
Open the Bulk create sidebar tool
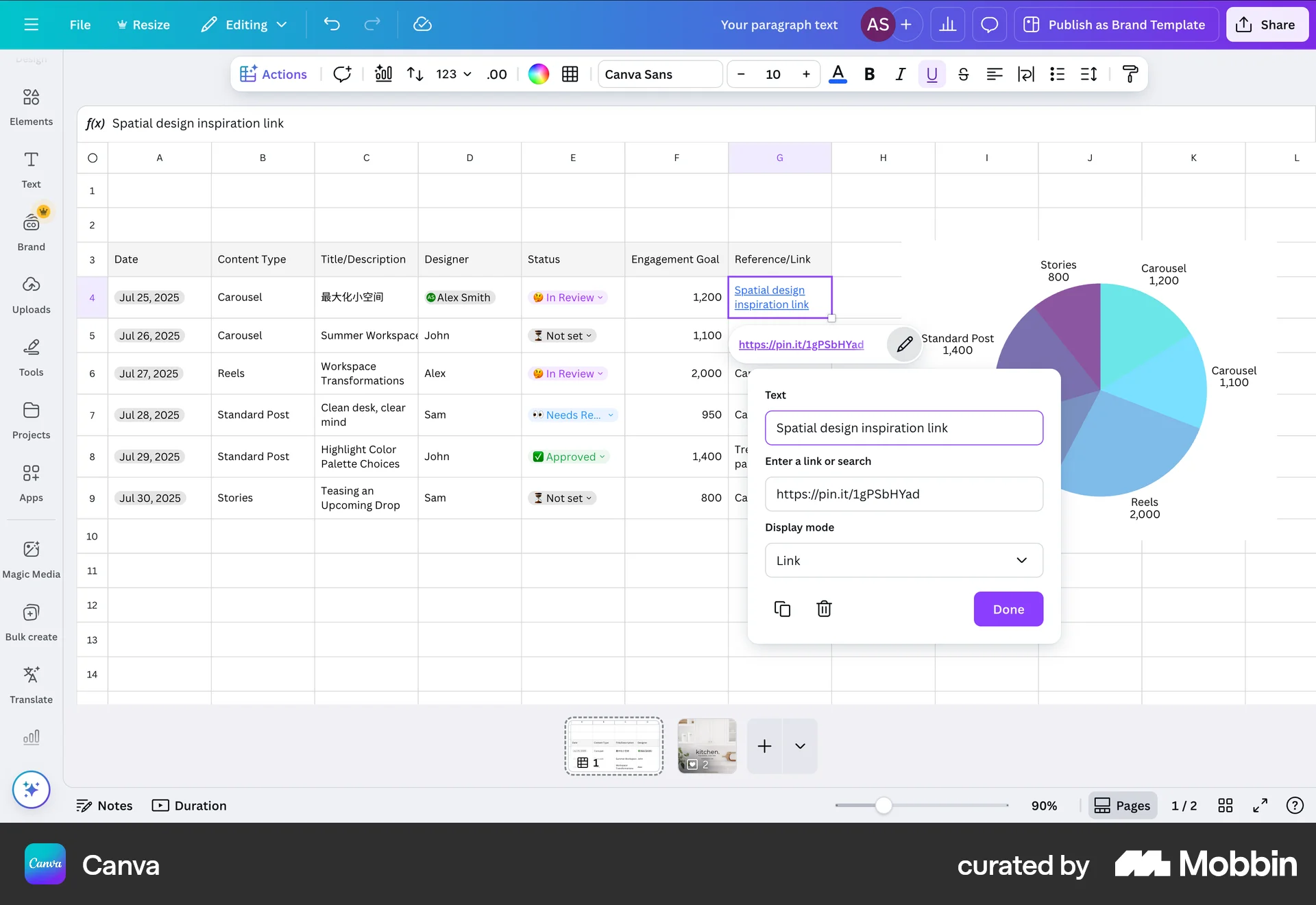coord(32,622)
